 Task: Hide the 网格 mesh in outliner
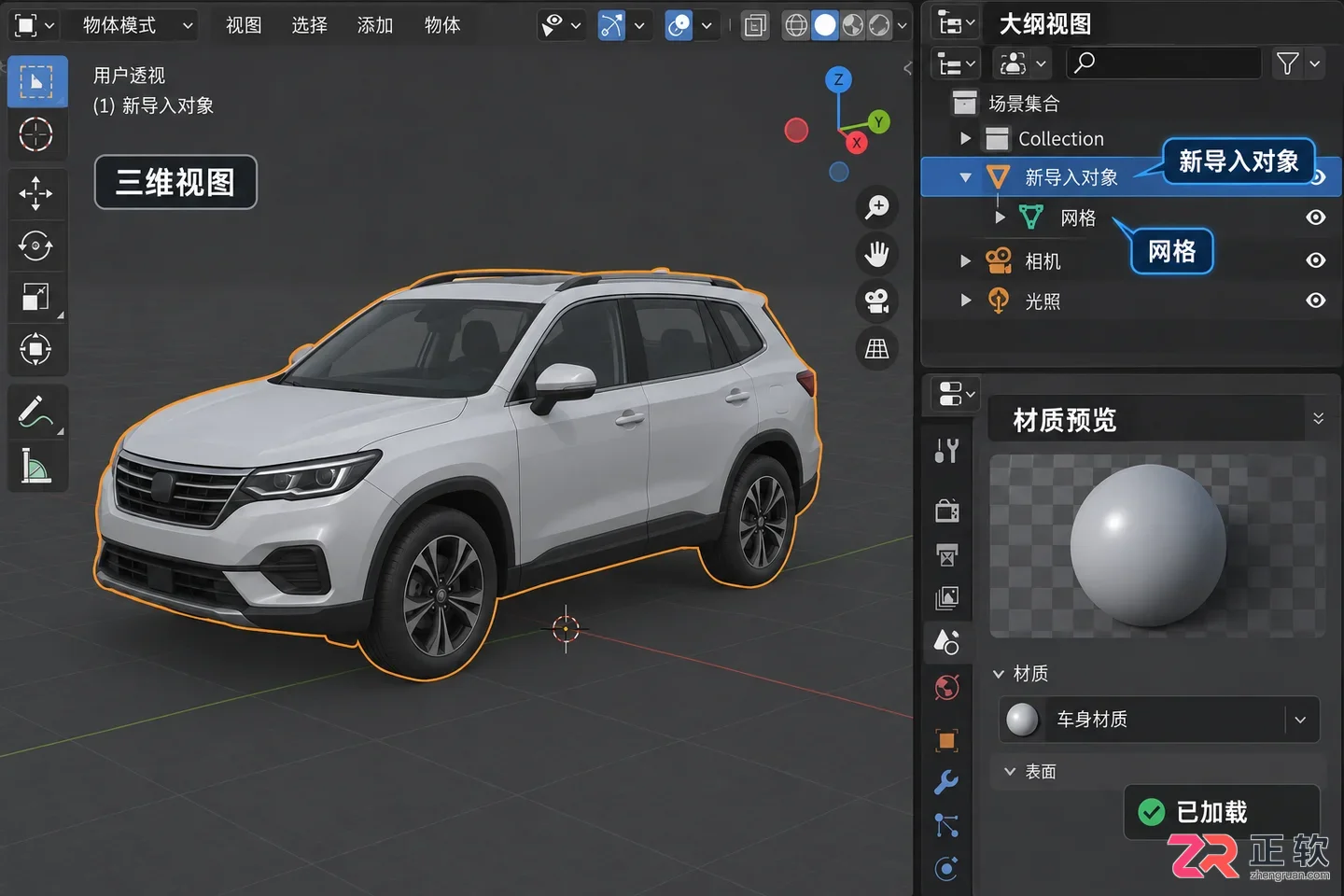(x=1316, y=217)
